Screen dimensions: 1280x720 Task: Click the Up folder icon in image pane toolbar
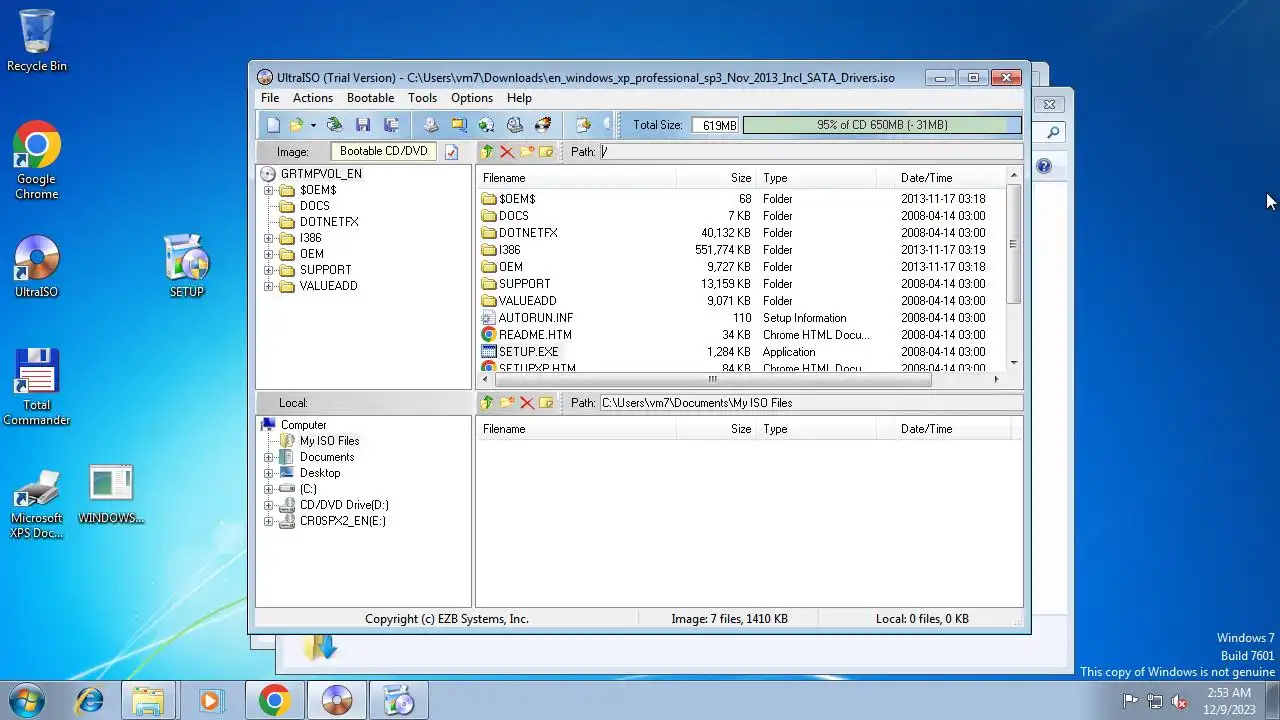click(x=487, y=152)
